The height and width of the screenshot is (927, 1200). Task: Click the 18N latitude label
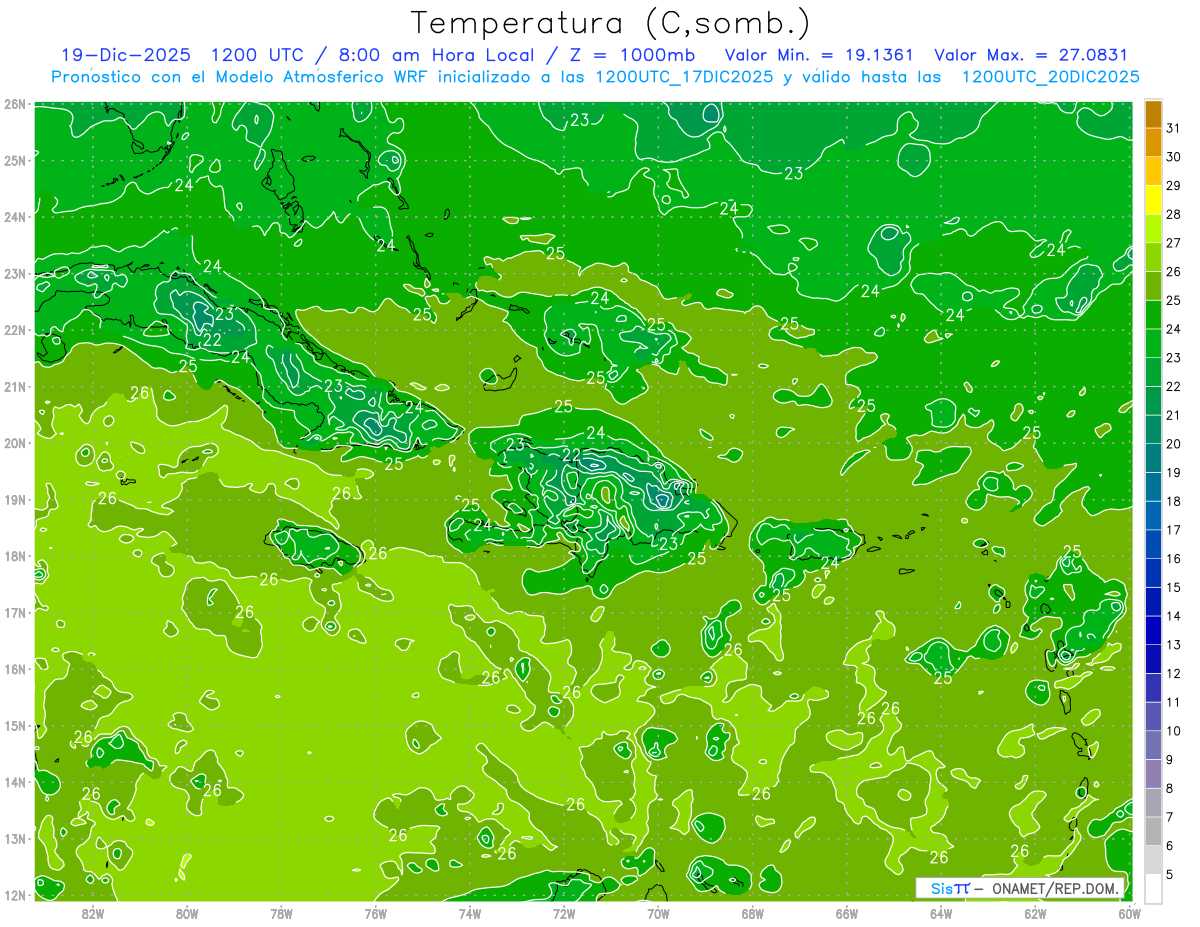pos(16,556)
